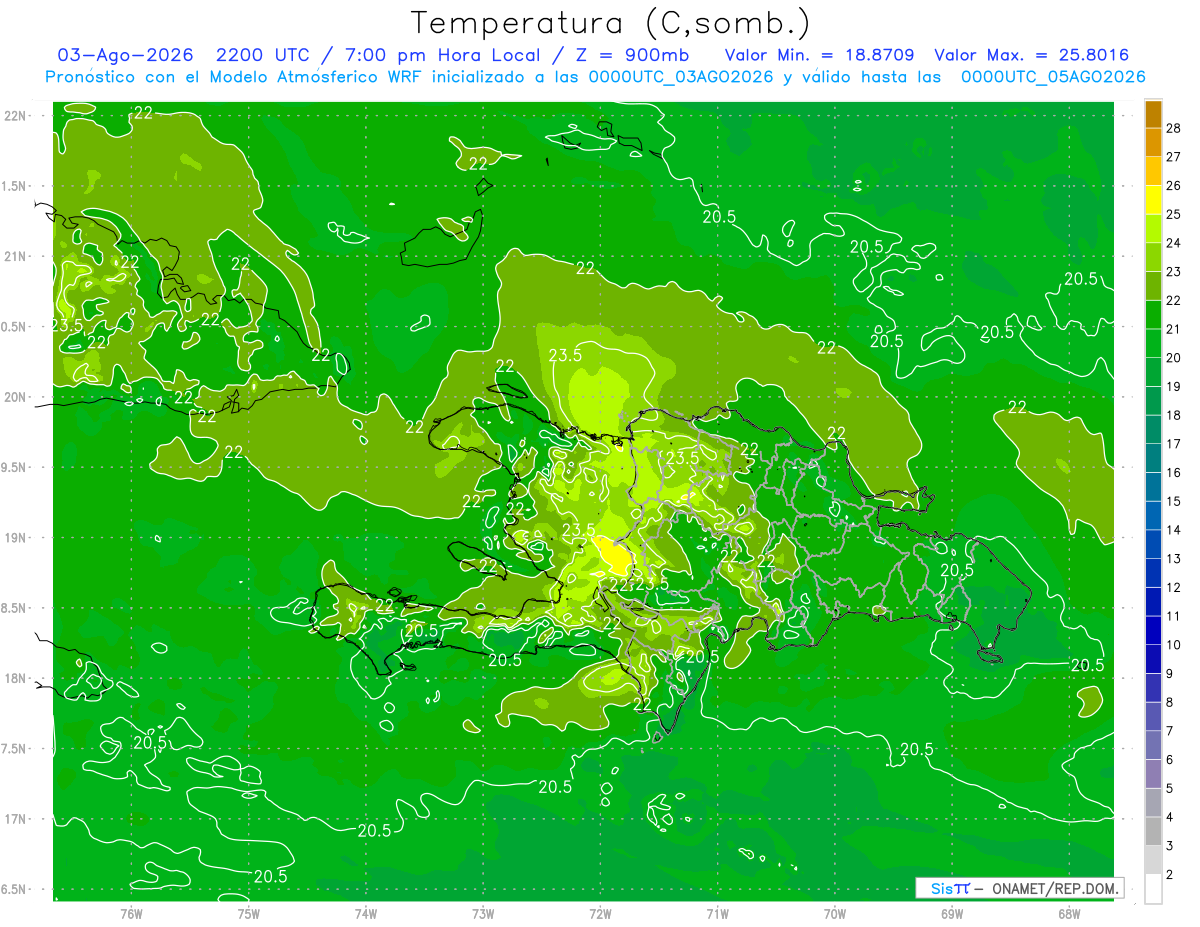Click the '22N' latitude axis label
This screenshot has width=1200, height=927.
[16, 115]
